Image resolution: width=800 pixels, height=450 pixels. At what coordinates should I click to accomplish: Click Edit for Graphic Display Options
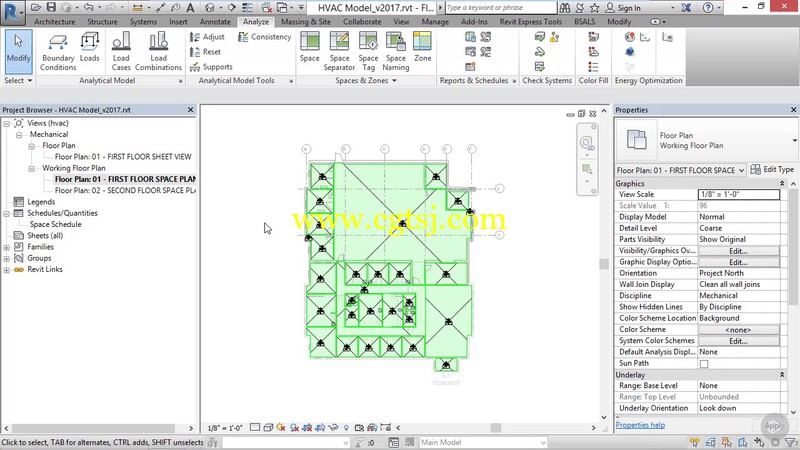pos(738,262)
